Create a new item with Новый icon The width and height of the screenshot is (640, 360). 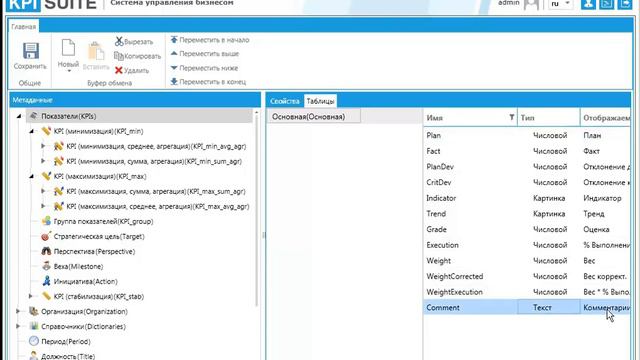pyautogui.click(x=68, y=48)
